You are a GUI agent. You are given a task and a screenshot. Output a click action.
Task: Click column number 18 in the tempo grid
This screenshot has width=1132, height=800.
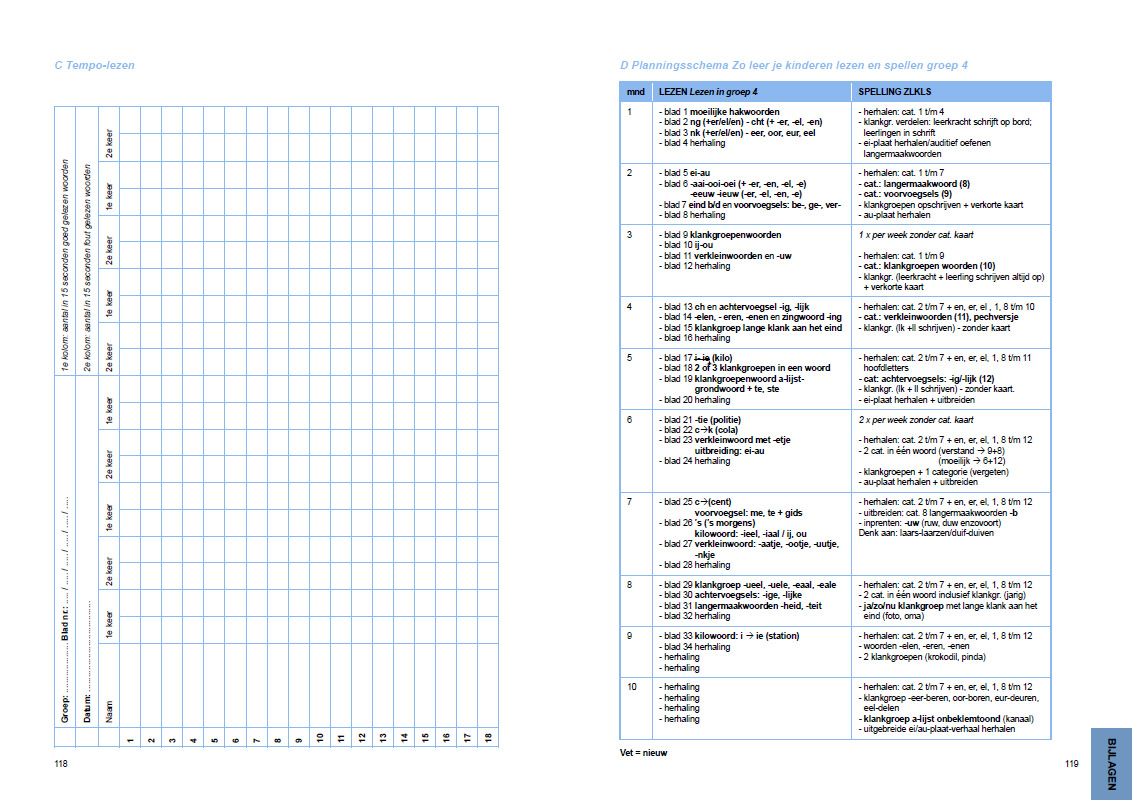[x=488, y=737]
